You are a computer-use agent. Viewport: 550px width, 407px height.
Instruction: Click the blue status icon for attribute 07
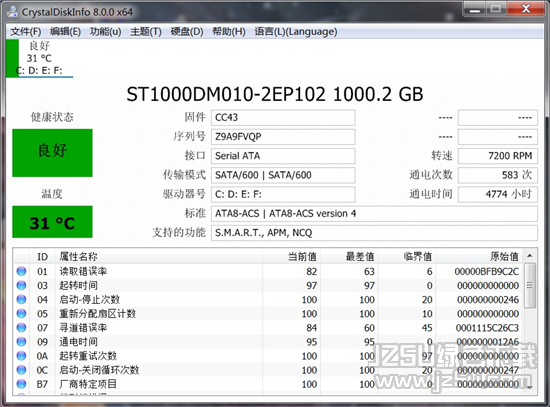[x=21, y=327]
